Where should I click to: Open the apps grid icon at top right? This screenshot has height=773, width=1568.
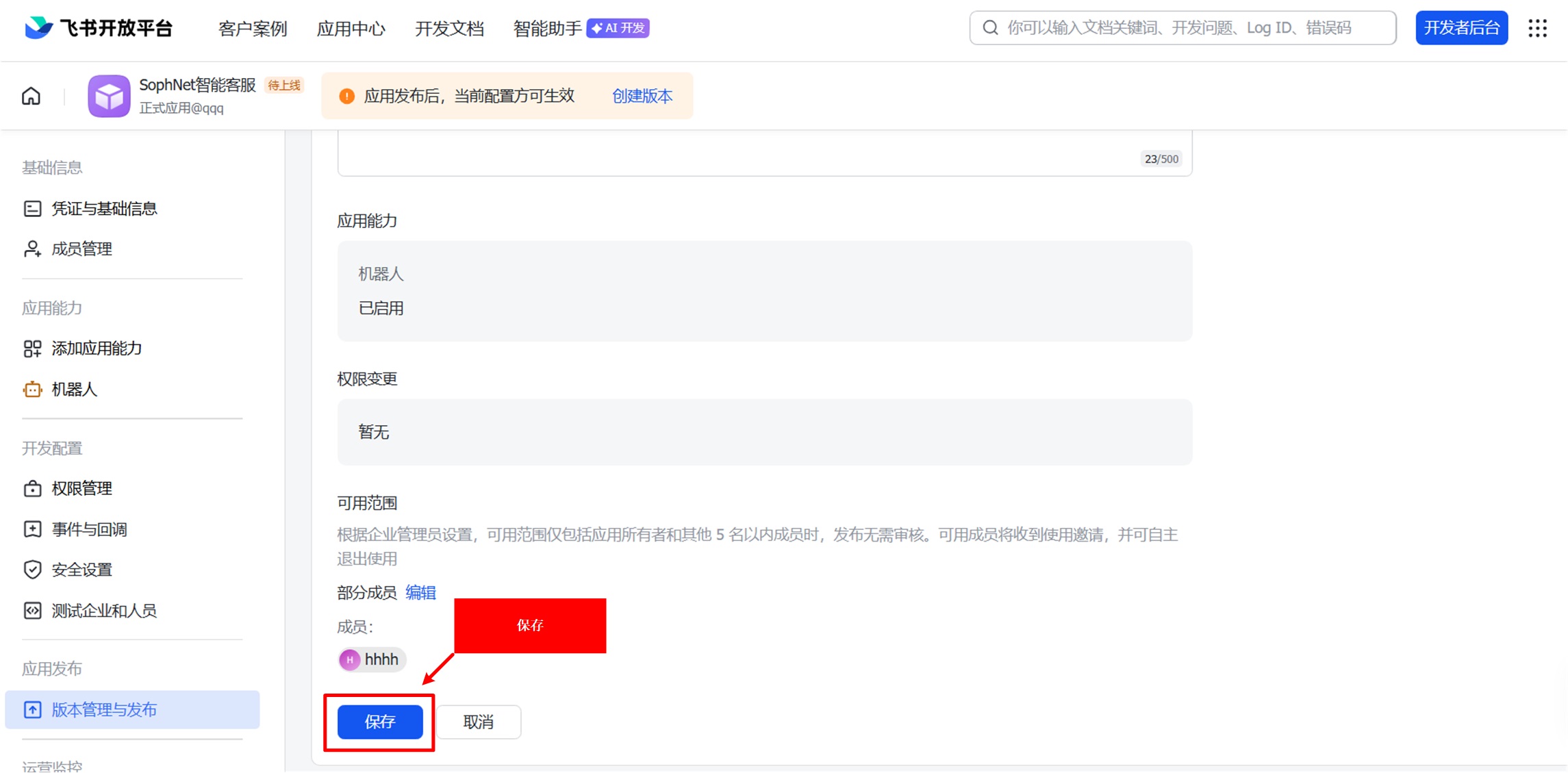[1537, 28]
